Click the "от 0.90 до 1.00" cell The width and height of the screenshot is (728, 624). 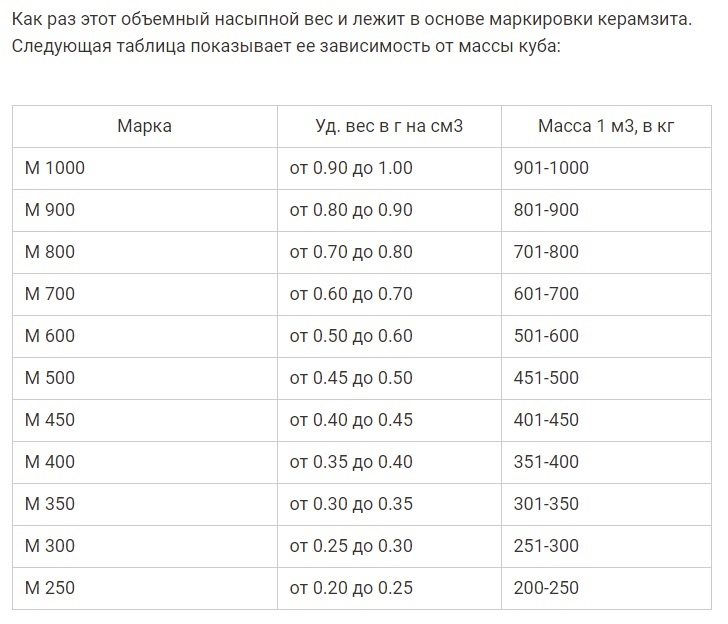pos(351,168)
